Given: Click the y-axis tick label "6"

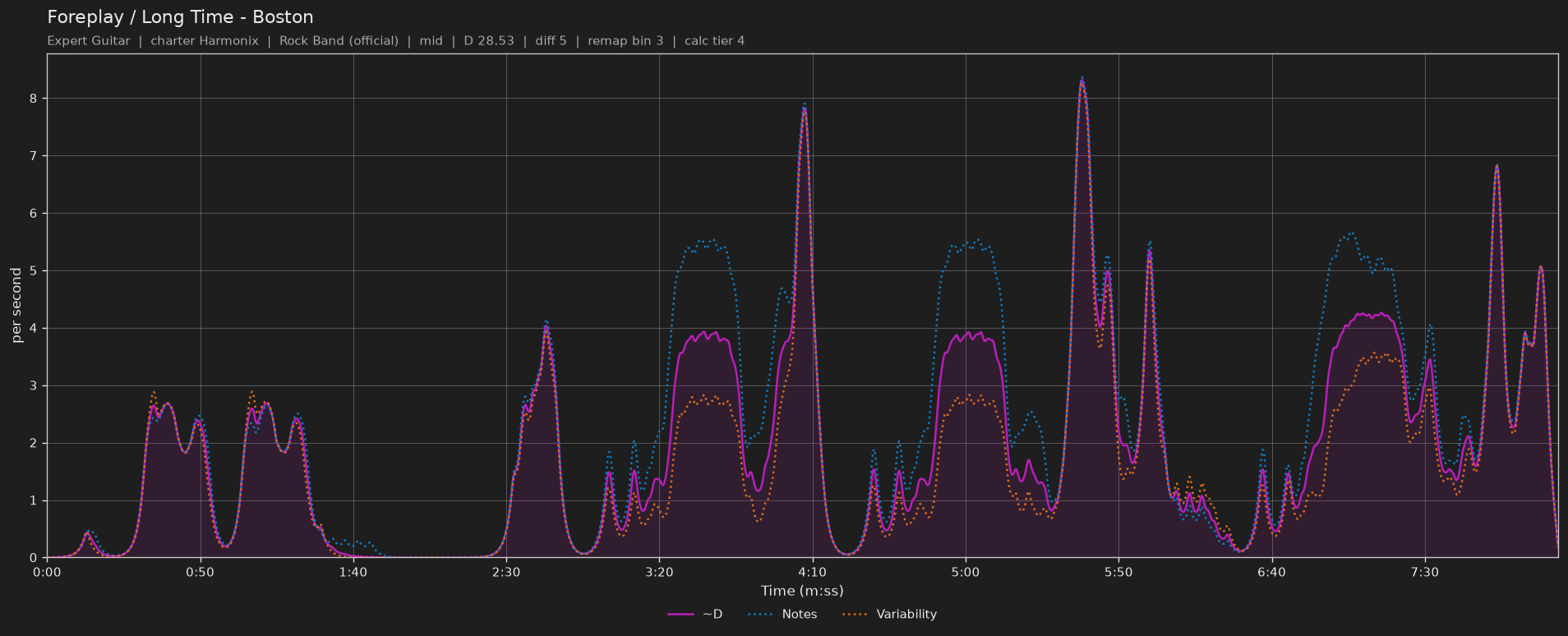Looking at the screenshot, I should [35, 214].
